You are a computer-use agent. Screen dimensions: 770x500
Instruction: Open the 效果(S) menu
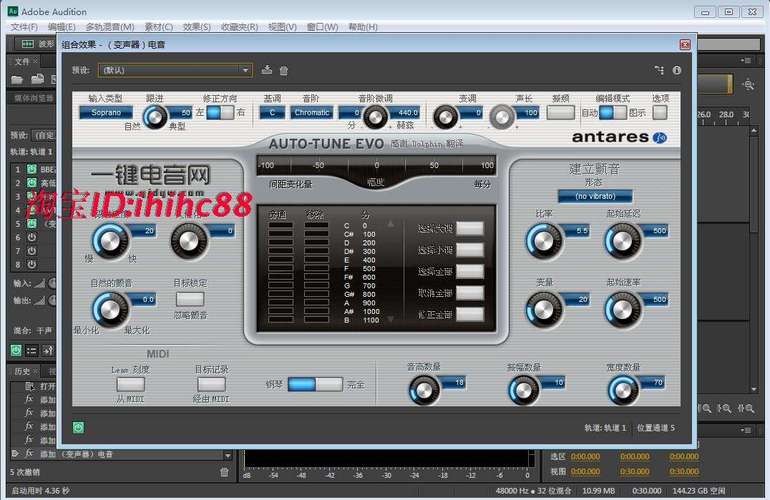196,27
